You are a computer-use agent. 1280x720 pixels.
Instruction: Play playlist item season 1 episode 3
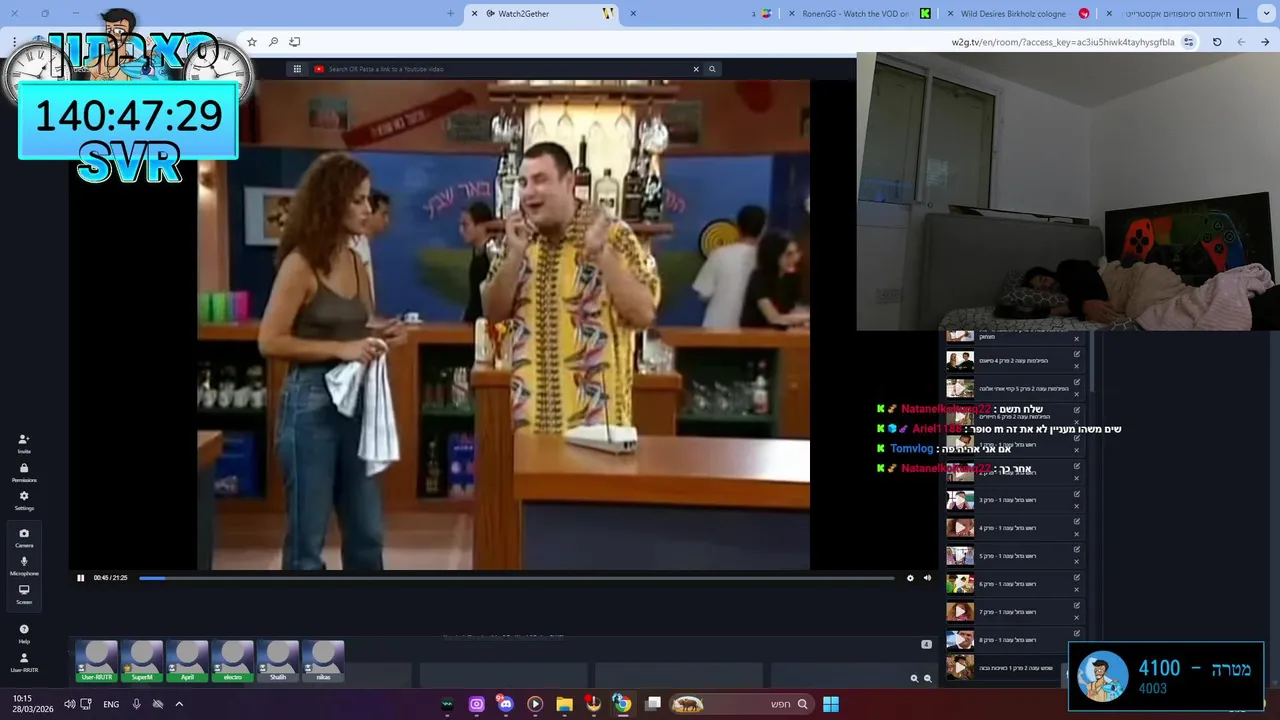click(960, 500)
